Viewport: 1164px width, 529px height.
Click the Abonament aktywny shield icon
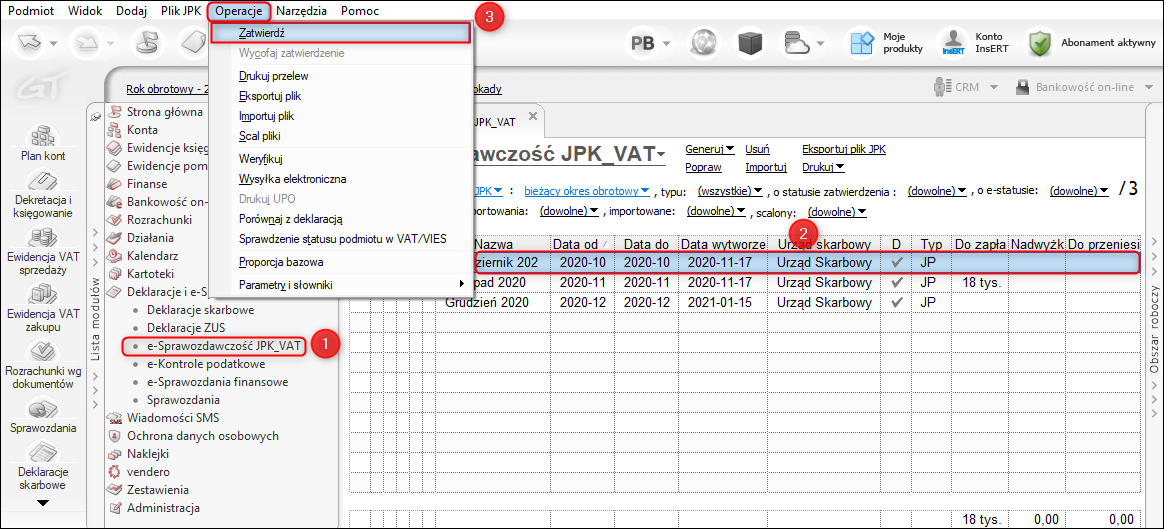[x=1041, y=43]
